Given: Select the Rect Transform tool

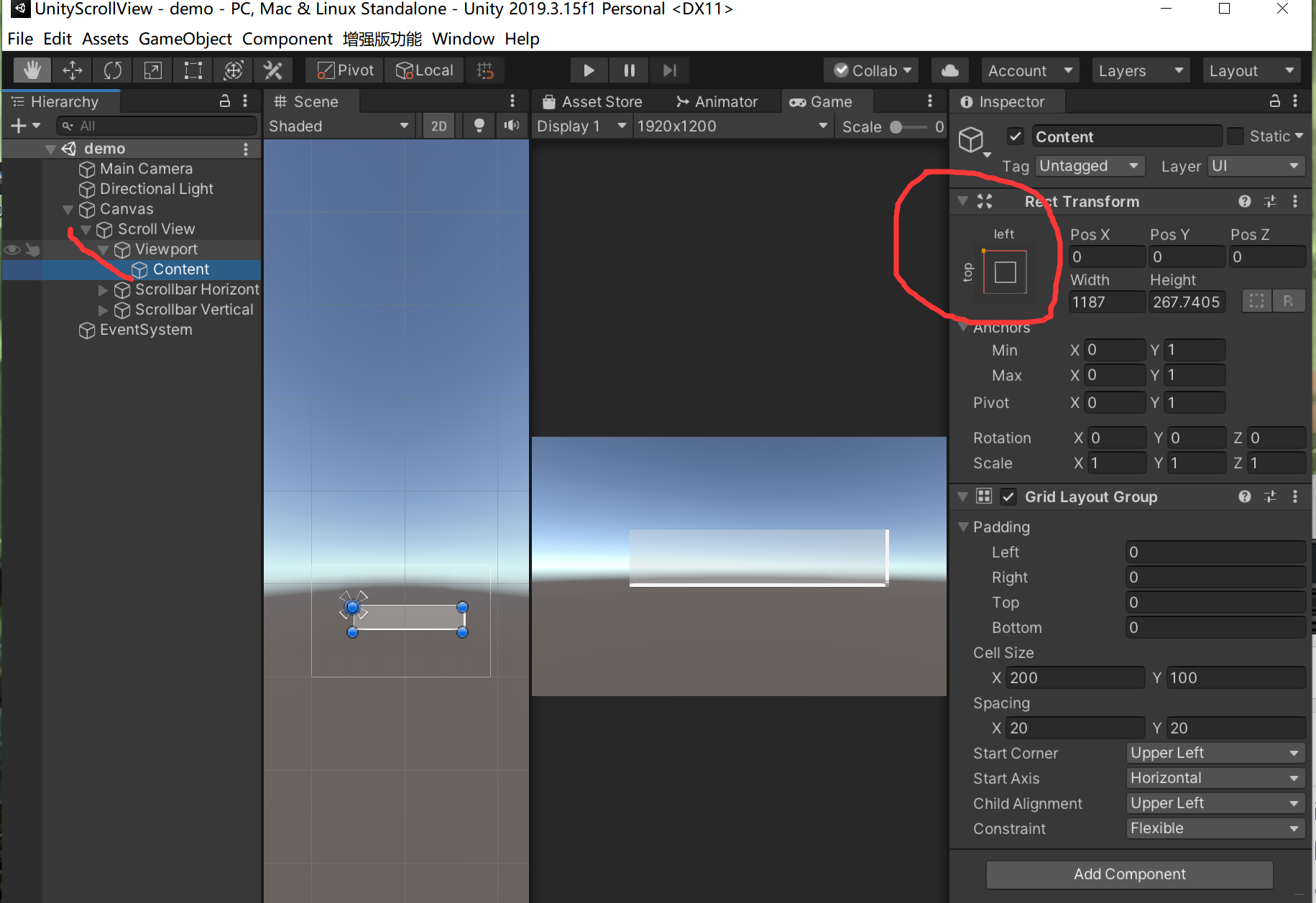Looking at the screenshot, I should (x=193, y=70).
